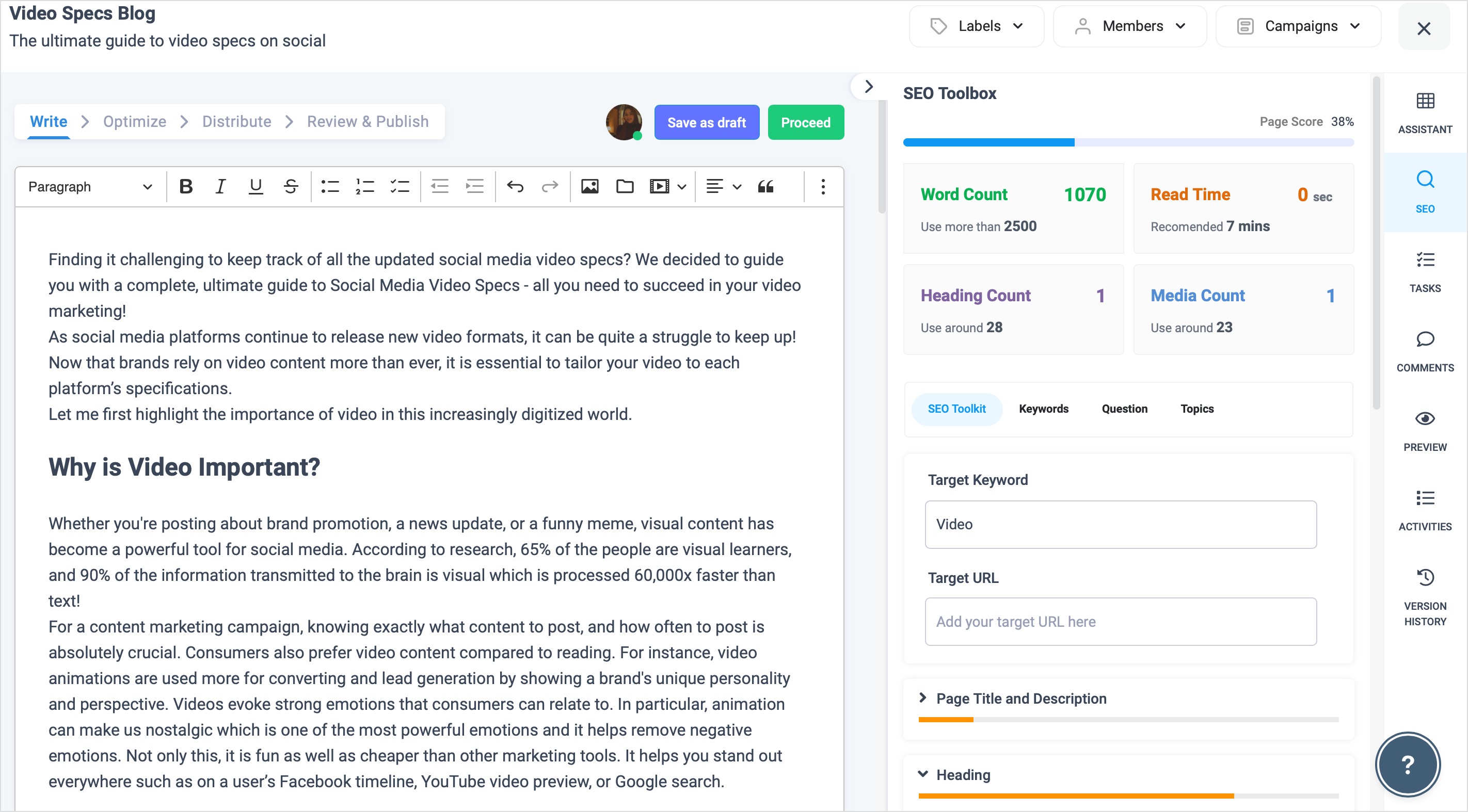Toggle bold formatting

pyautogui.click(x=186, y=187)
